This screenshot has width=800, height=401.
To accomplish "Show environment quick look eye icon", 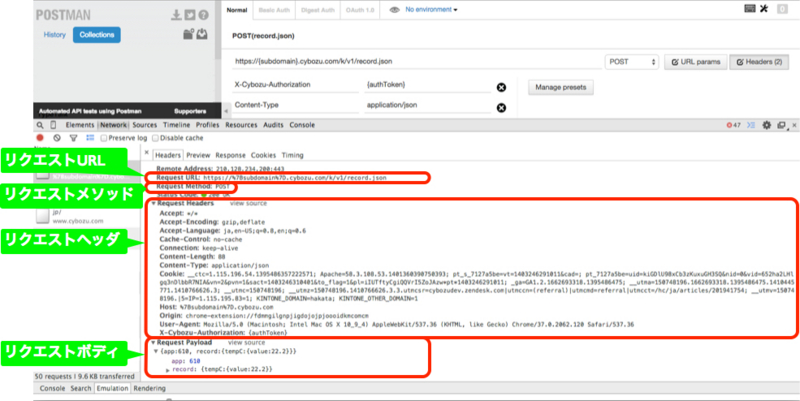I will click(394, 10).
